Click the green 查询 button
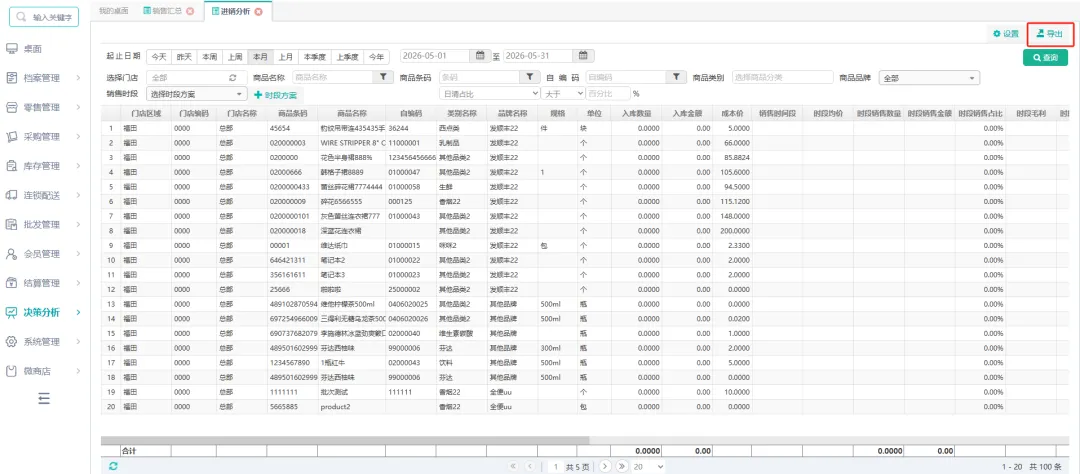The height and width of the screenshot is (474, 1080). pos(1045,58)
